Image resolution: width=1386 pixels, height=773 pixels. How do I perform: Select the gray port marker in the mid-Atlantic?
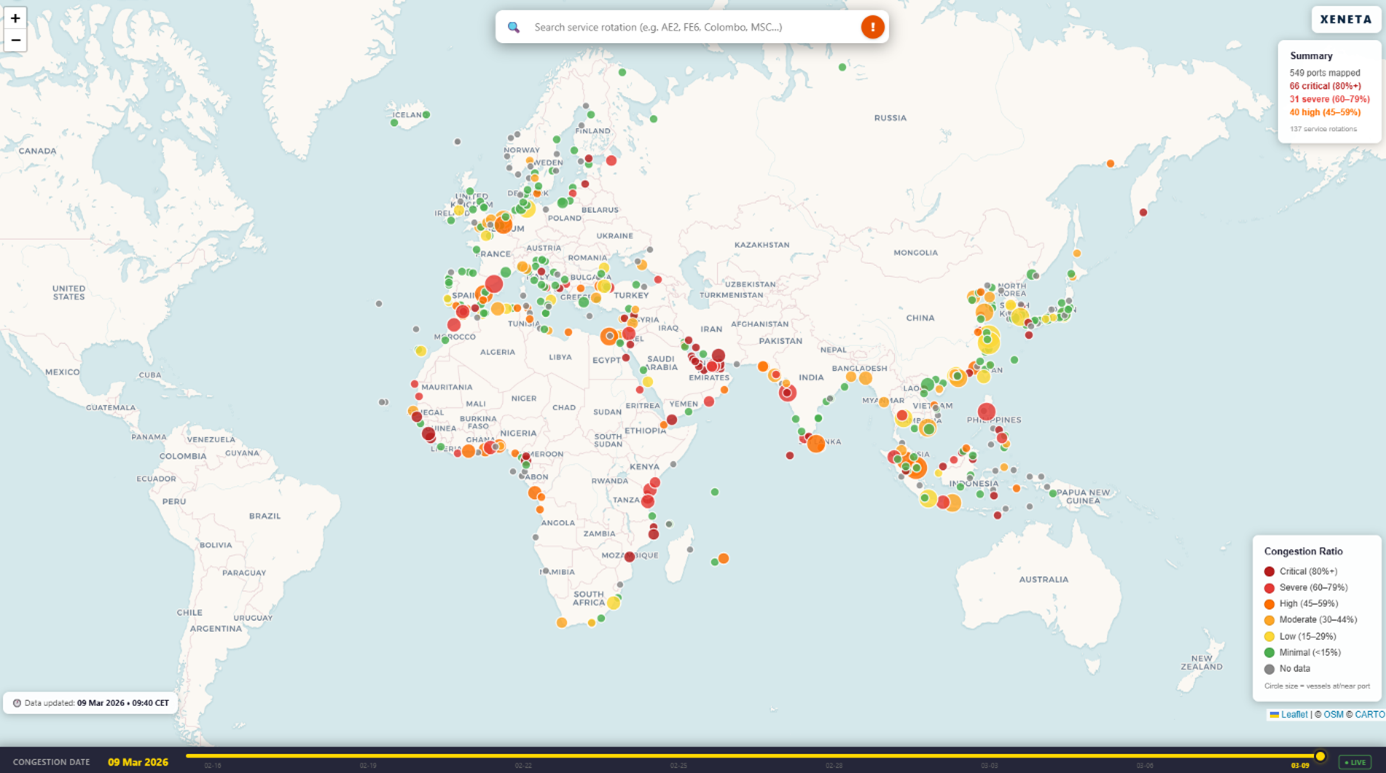379,304
